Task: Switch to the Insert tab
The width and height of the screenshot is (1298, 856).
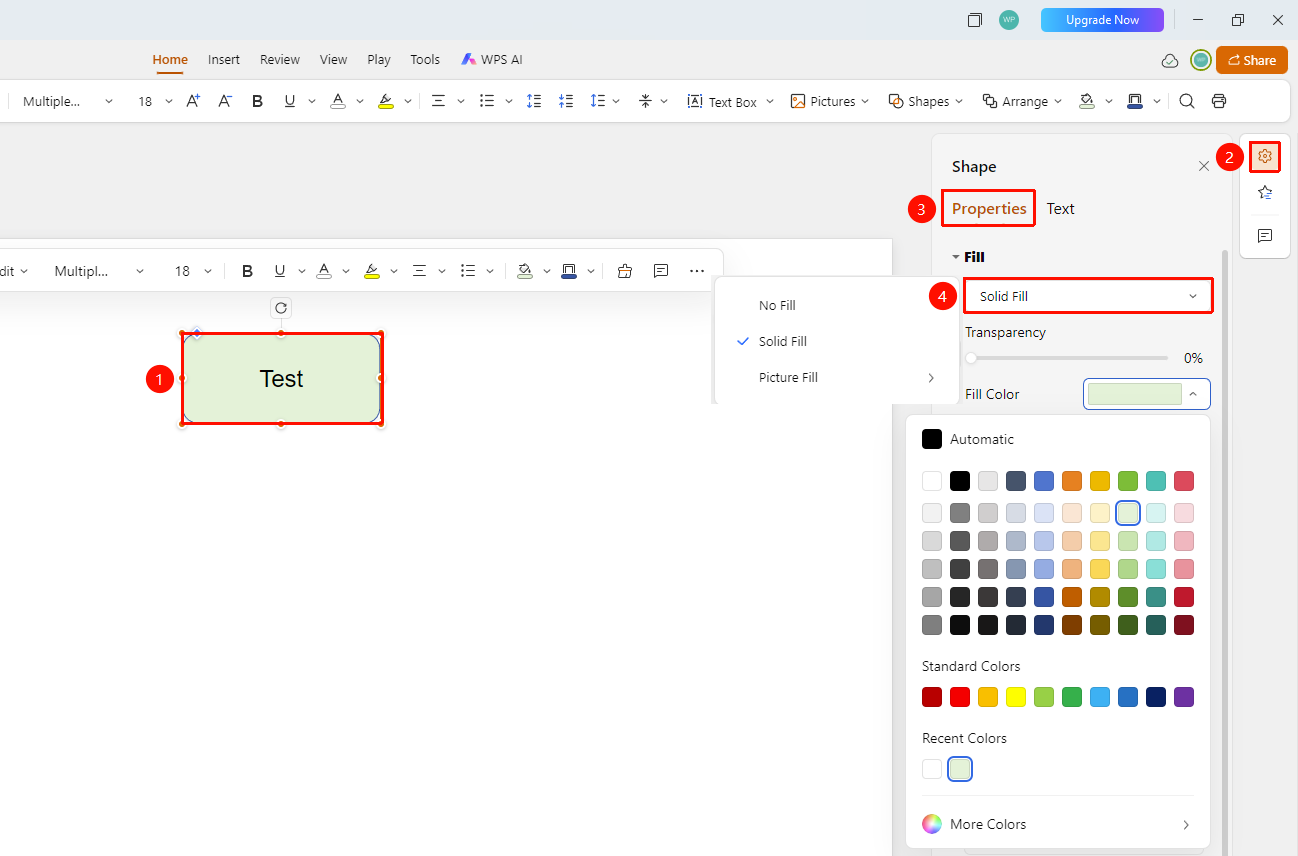Action: [x=224, y=60]
